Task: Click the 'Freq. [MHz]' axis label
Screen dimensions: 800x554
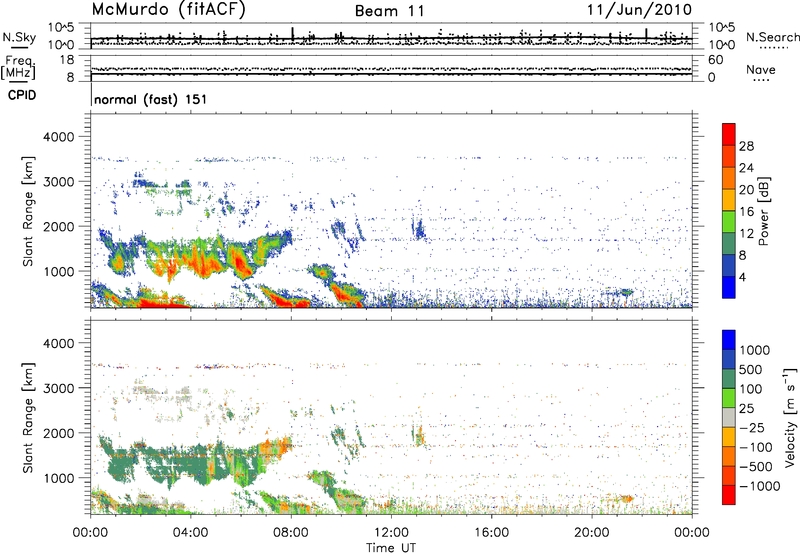Action: pos(19,68)
